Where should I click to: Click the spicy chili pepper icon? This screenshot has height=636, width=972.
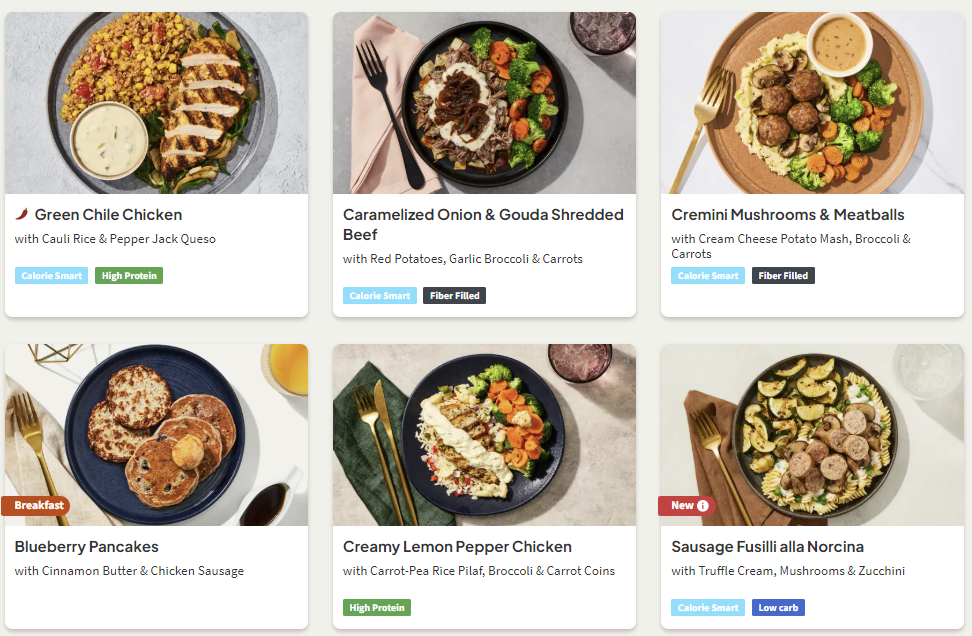pyautogui.click(x=22, y=214)
